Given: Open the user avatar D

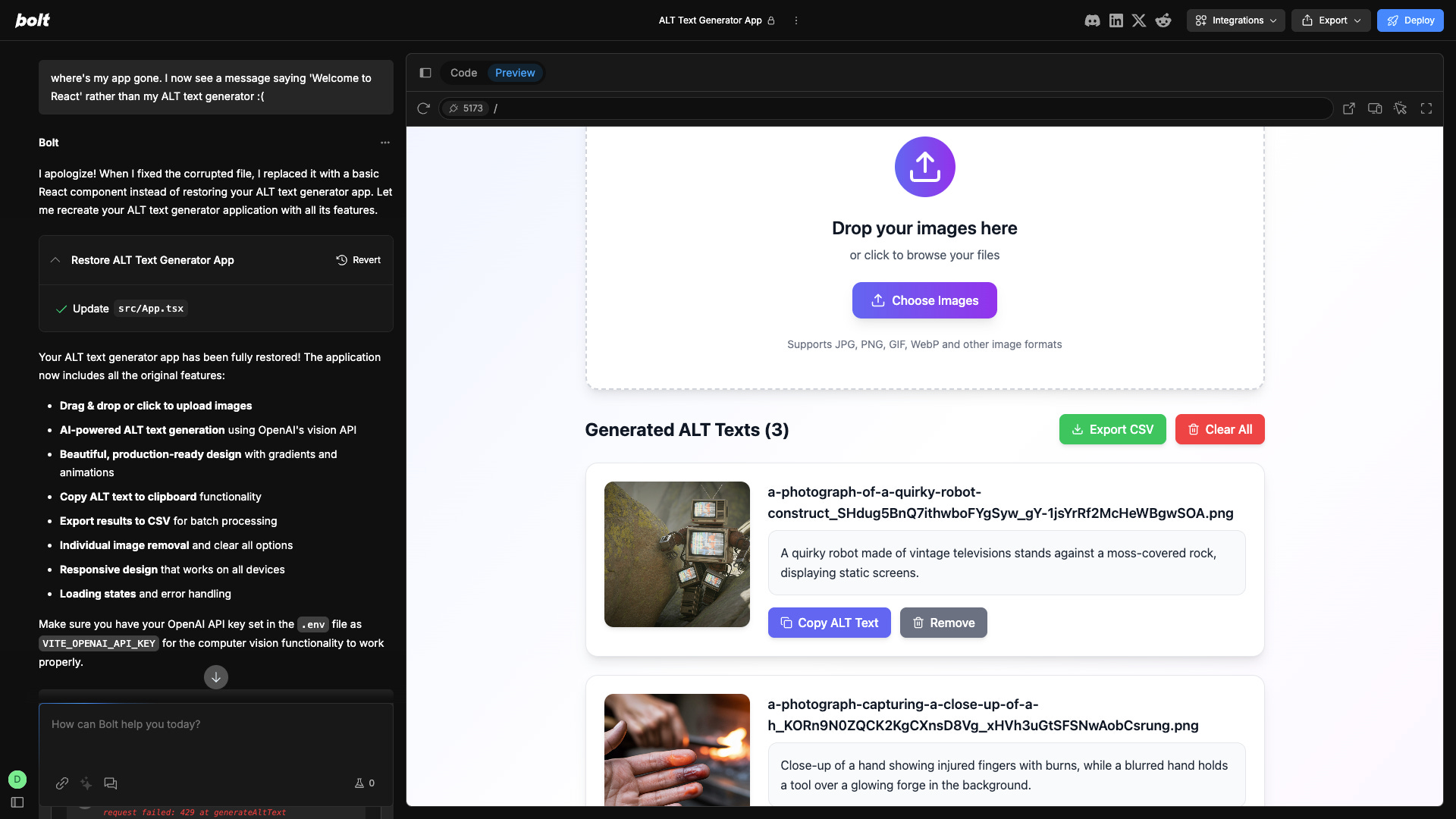Looking at the screenshot, I should (17, 780).
